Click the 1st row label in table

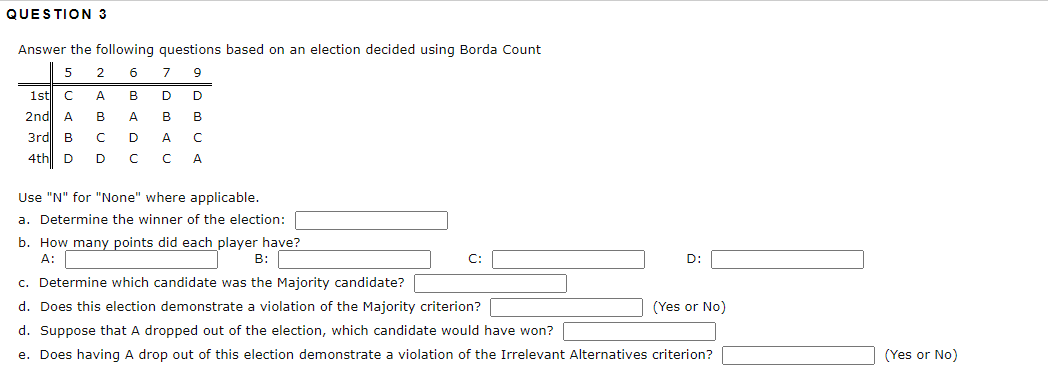37,96
